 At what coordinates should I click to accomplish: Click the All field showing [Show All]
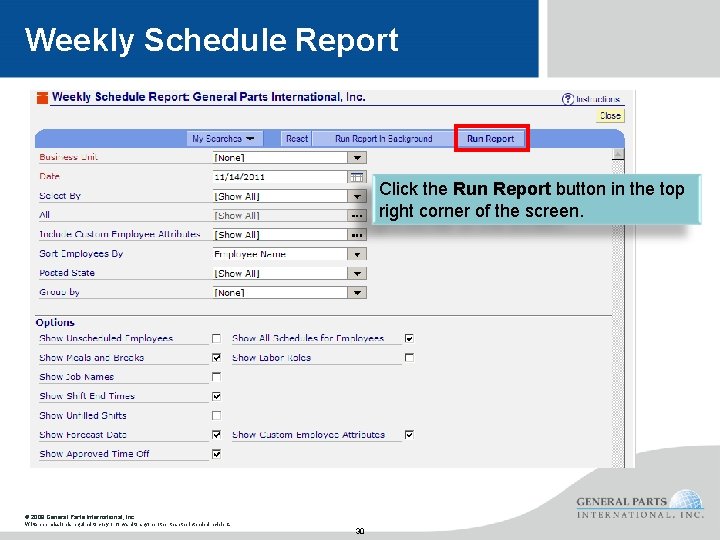pyautogui.click(x=280, y=215)
